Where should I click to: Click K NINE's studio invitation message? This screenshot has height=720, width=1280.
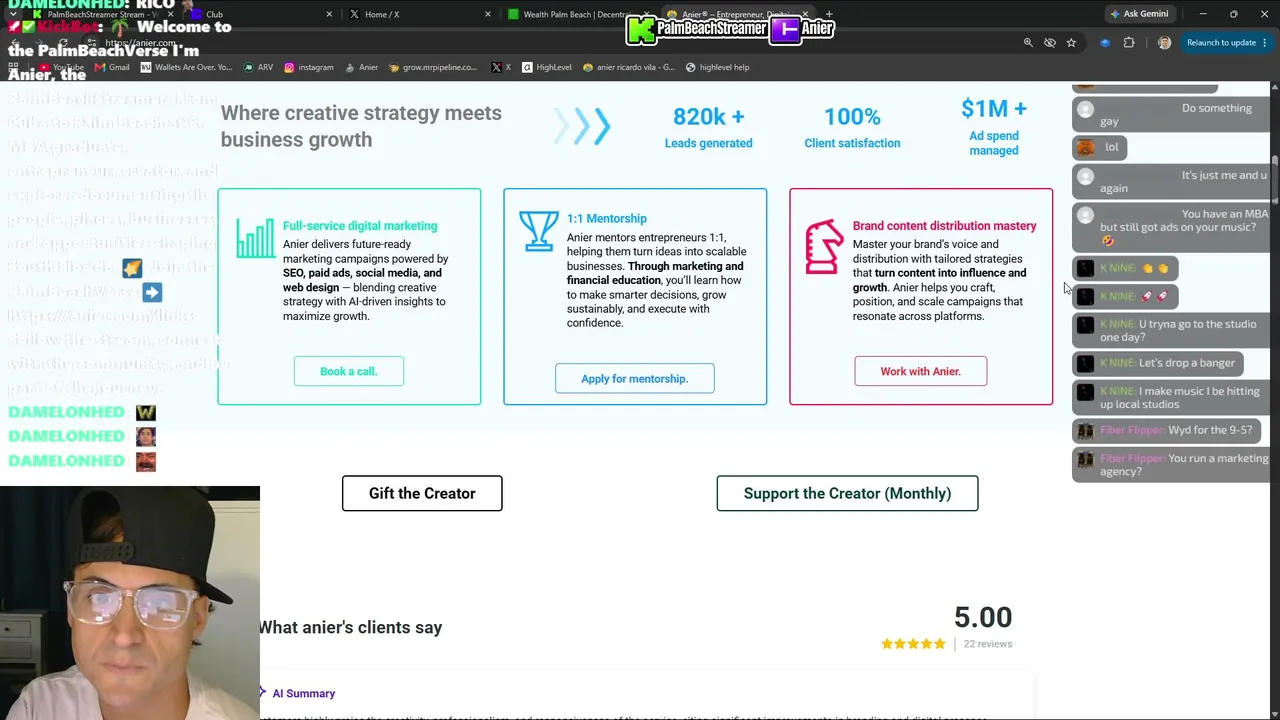point(1171,331)
